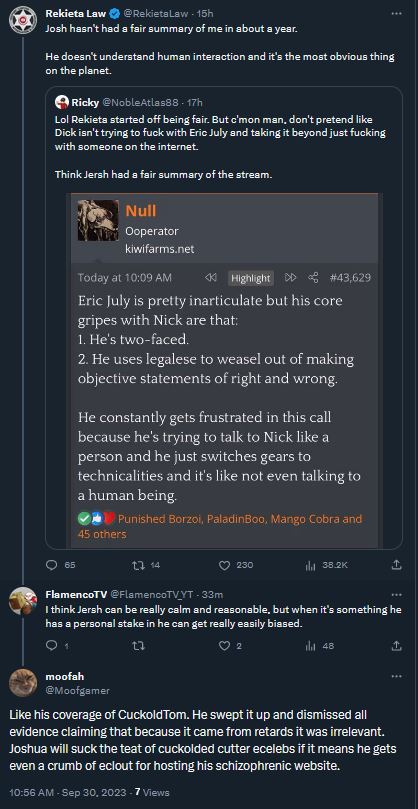Like Rekieta Law's tweet with 230 likes

[x=236, y=565]
